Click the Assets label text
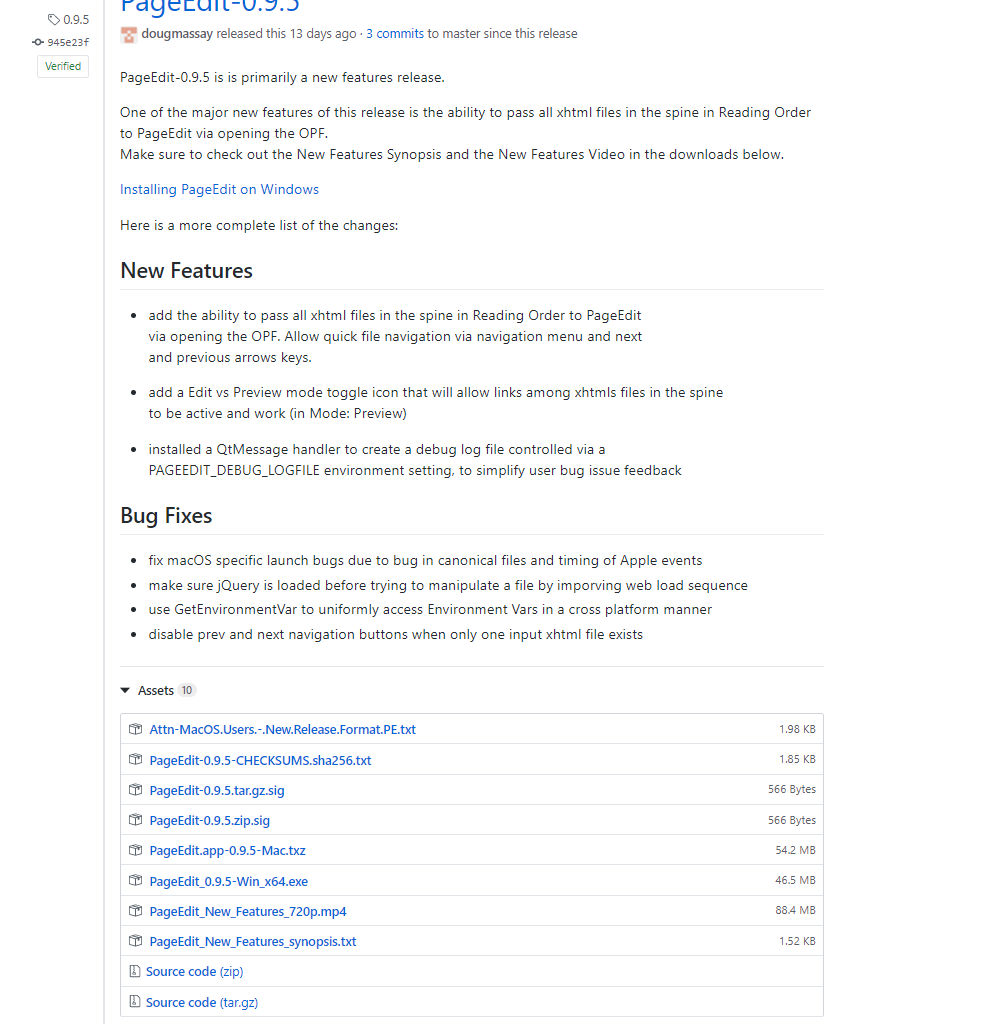The width and height of the screenshot is (1002, 1024). (x=156, y=691)
